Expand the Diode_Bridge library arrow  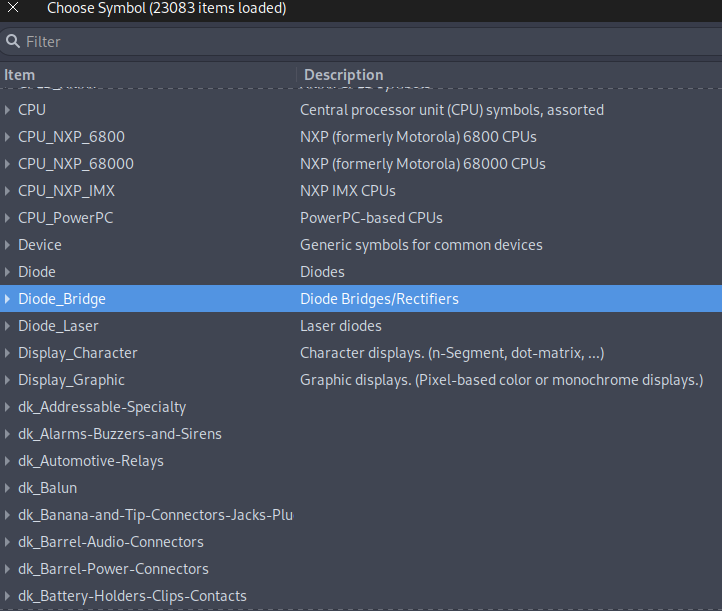(x=7, y=299)
